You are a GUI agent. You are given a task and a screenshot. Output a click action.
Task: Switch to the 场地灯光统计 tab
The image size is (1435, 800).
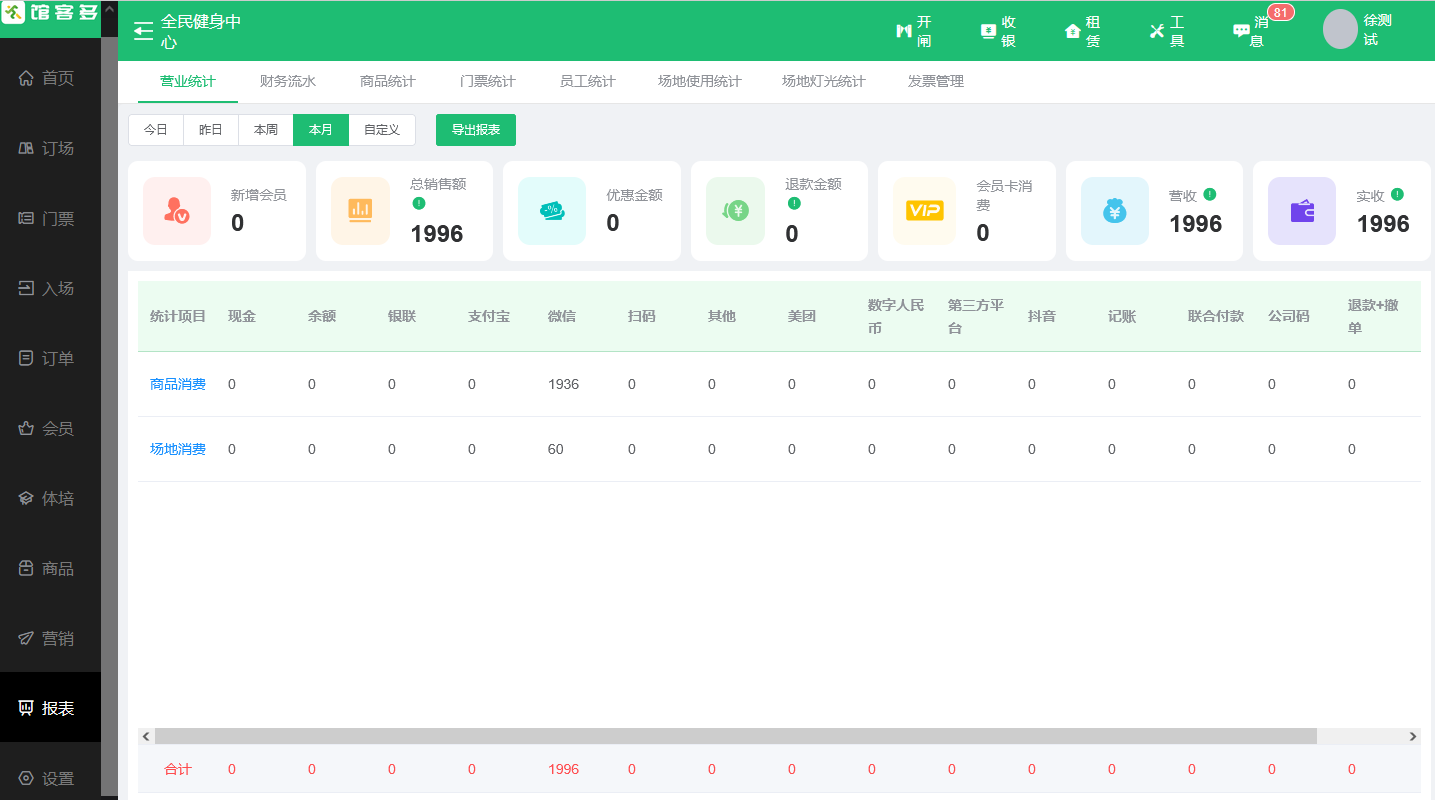pyautogui.click(x=824, y=81)
